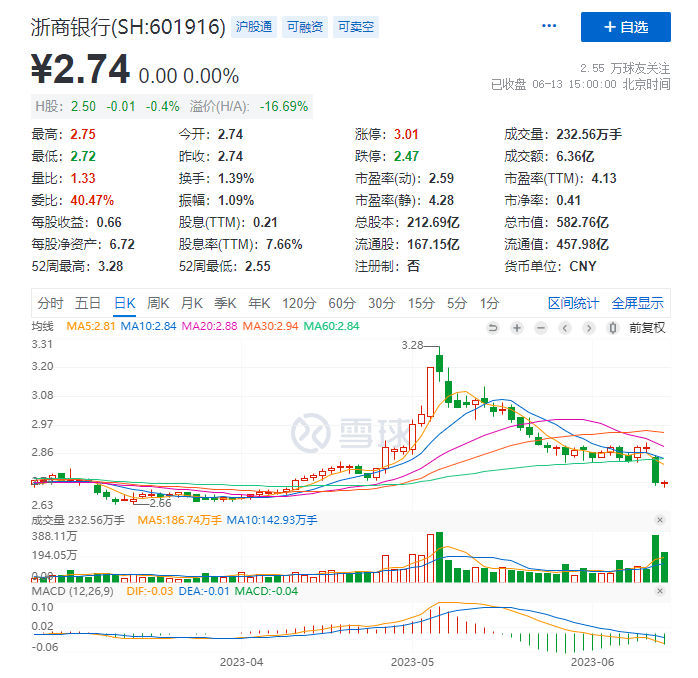Switch to the 五日 chart tab
This screenshot has height=678, width=698.
pyautogui.click(x=88, y=304)
